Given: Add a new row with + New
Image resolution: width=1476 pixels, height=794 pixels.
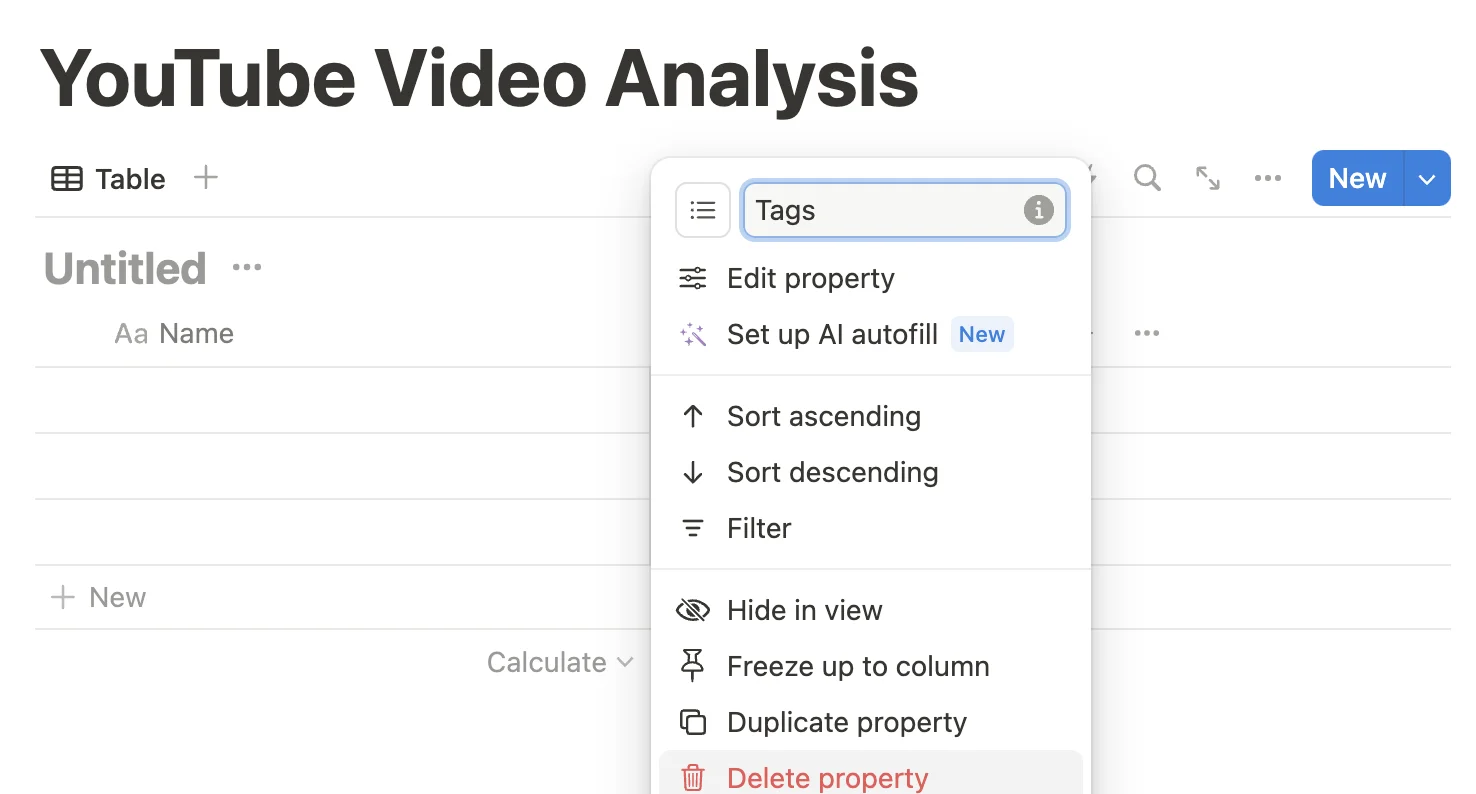Looking at the screenshot, I should coord(98,597).
